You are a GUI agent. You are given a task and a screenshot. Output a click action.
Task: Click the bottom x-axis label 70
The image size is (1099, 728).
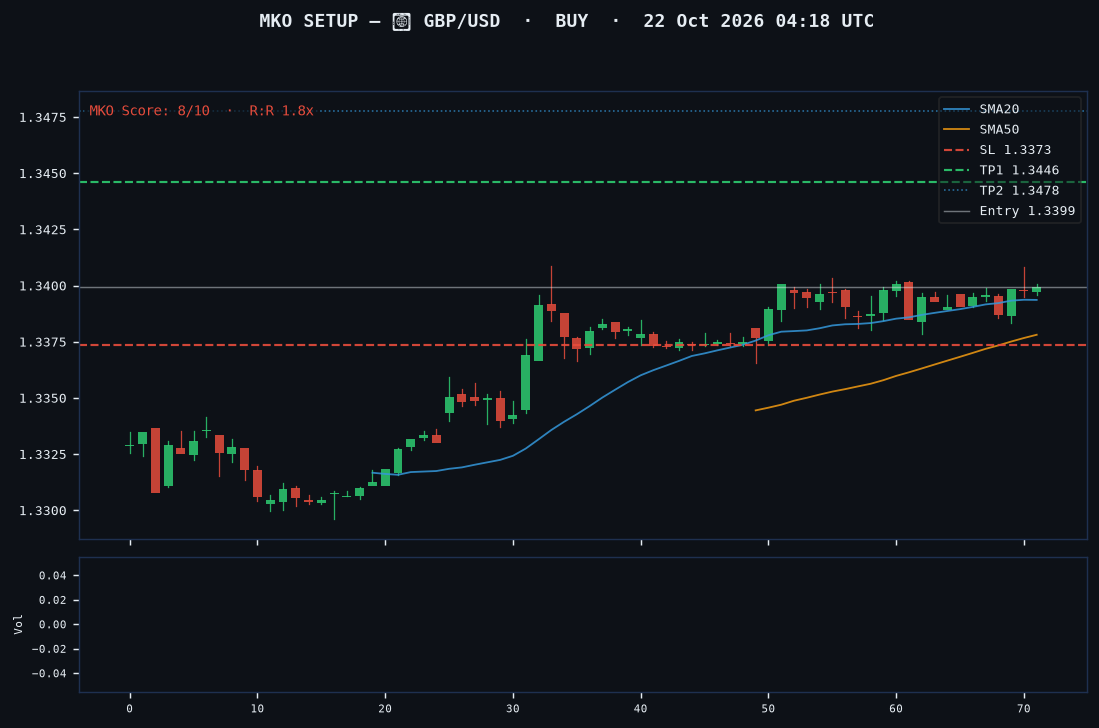(x=1024, y=708)
